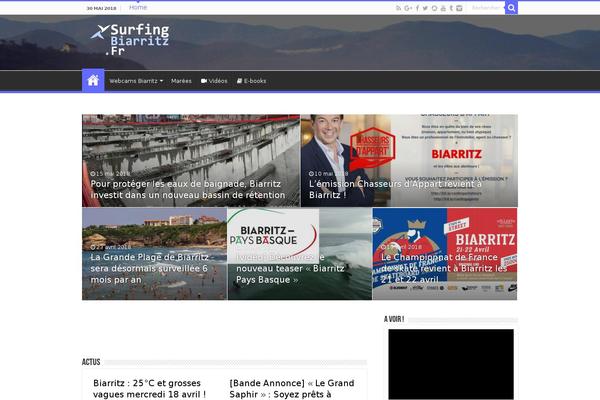Open Biarritz 25°C et grosses vagues article
This screenshot has height=400, width=600.
150,389
